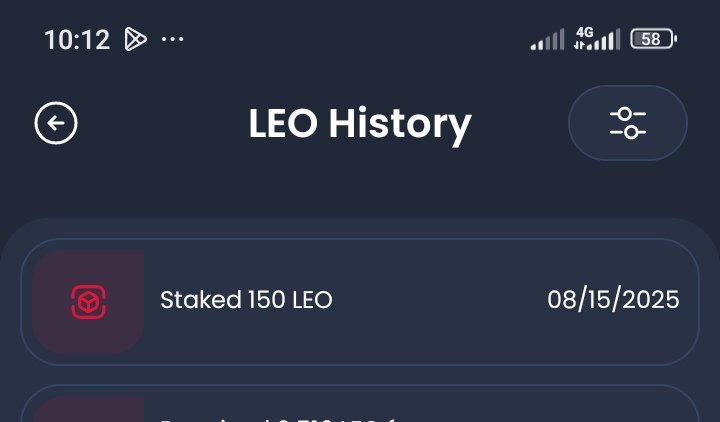Open the partially visible second history entry

(x=360, y=404)
